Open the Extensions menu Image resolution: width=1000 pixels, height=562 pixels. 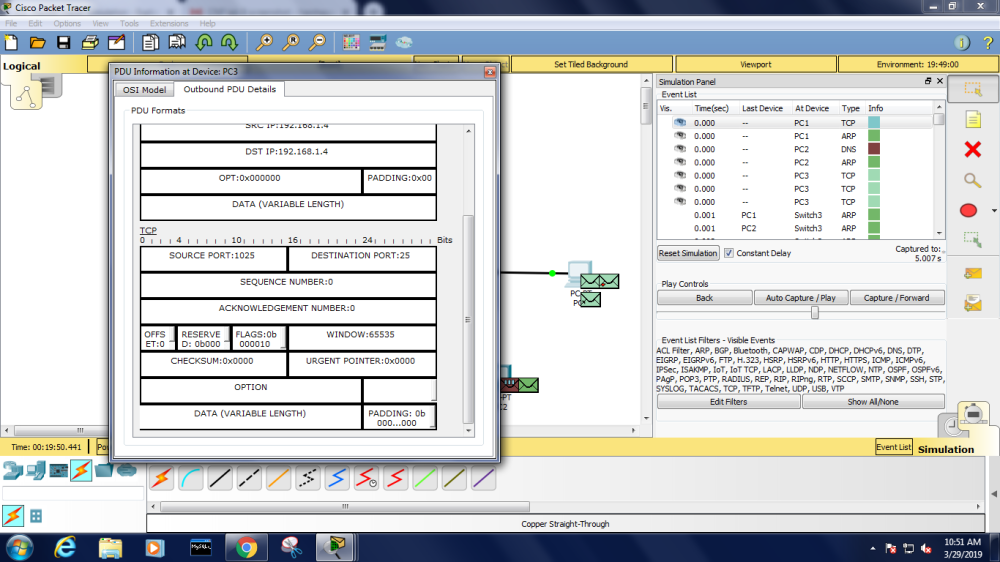tap(168, 23)
